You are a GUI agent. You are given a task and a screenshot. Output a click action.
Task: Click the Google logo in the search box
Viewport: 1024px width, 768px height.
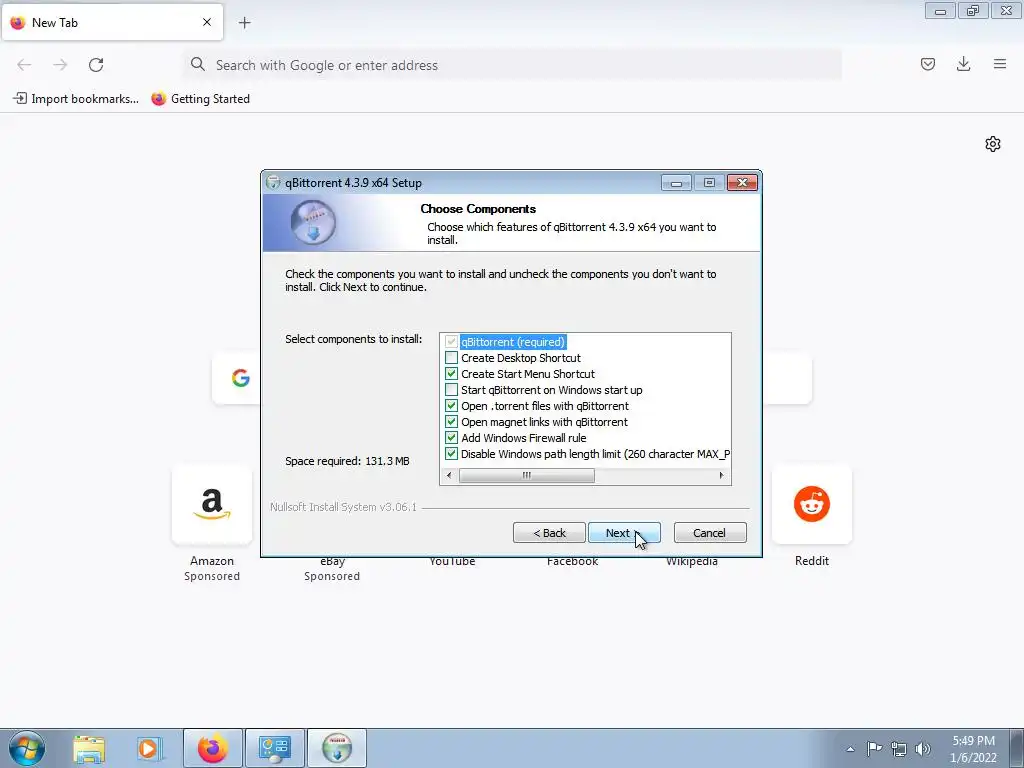pos(240,377)
